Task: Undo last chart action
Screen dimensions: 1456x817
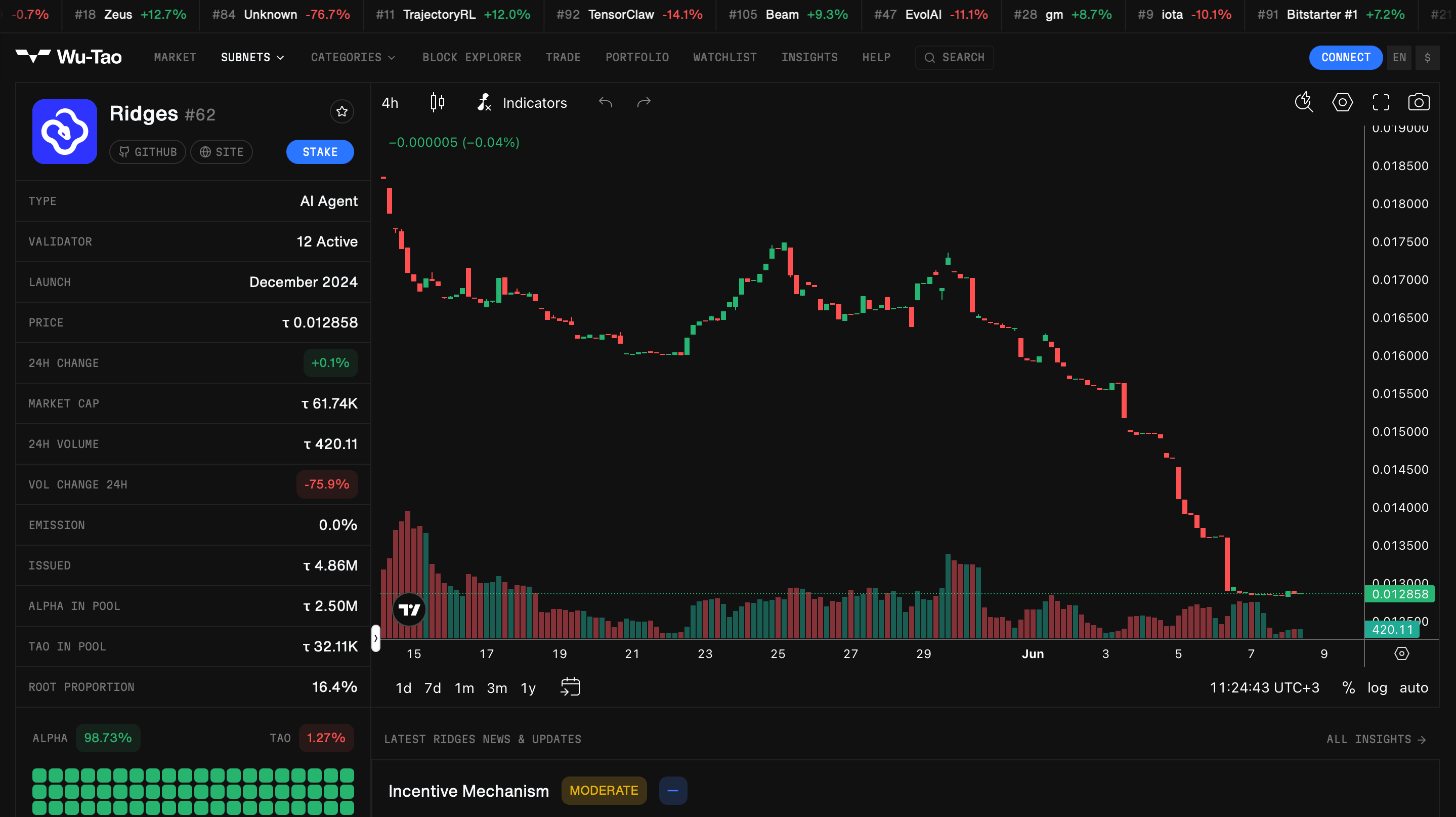Action: coord(606,102)
